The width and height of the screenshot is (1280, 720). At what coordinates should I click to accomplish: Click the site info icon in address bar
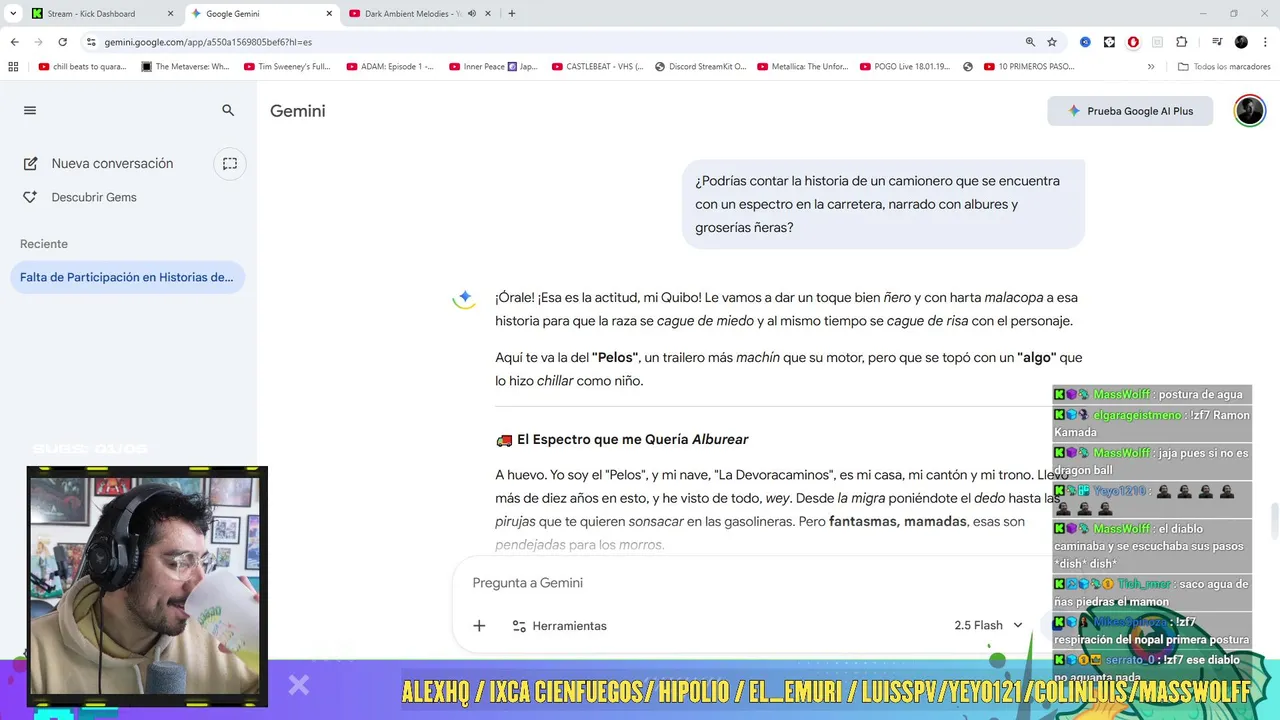pyautogui.click(x=91, y=42)
